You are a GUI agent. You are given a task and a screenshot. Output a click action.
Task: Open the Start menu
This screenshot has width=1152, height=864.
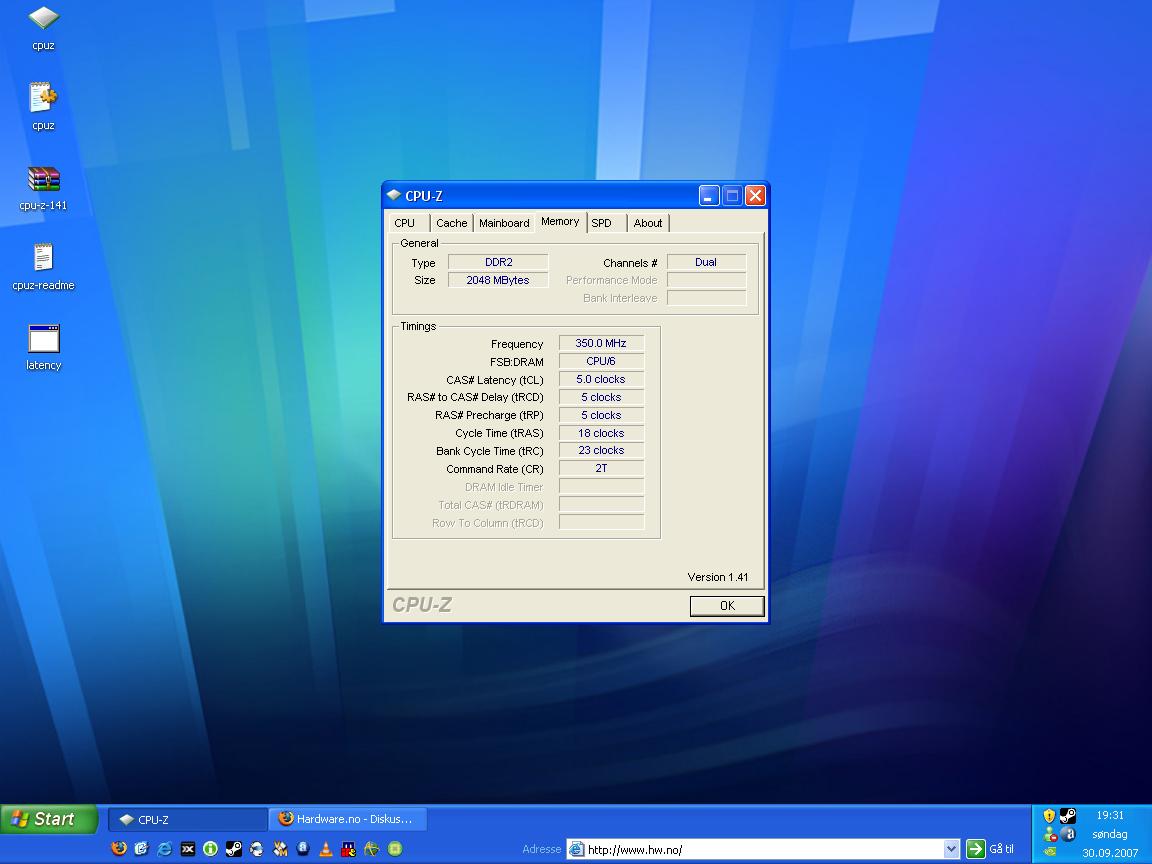pos(48,819)
